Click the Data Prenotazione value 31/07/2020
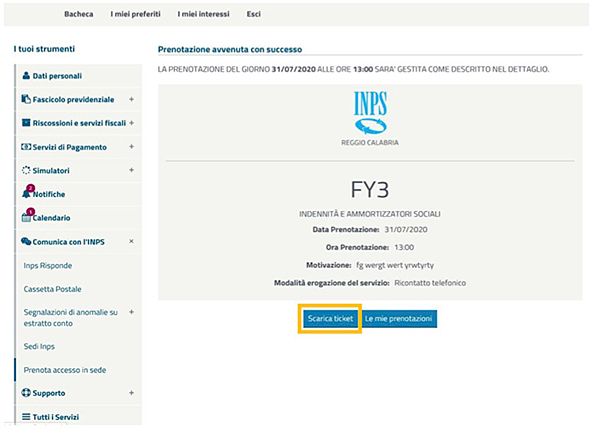 click(406, 229)
